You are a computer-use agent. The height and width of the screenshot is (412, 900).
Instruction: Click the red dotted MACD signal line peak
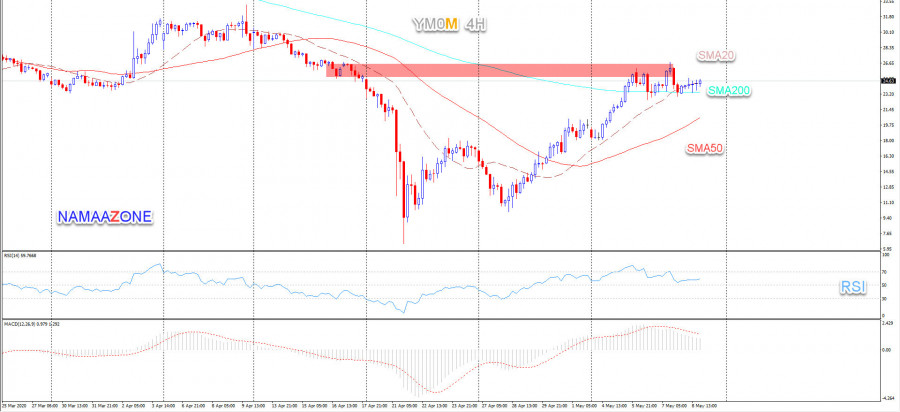pos(655,326)
